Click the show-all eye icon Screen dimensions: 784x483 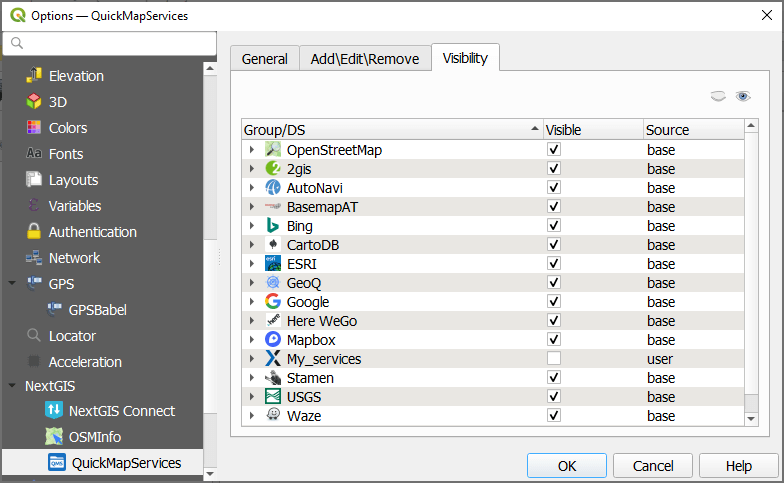(x=743, y=96)
